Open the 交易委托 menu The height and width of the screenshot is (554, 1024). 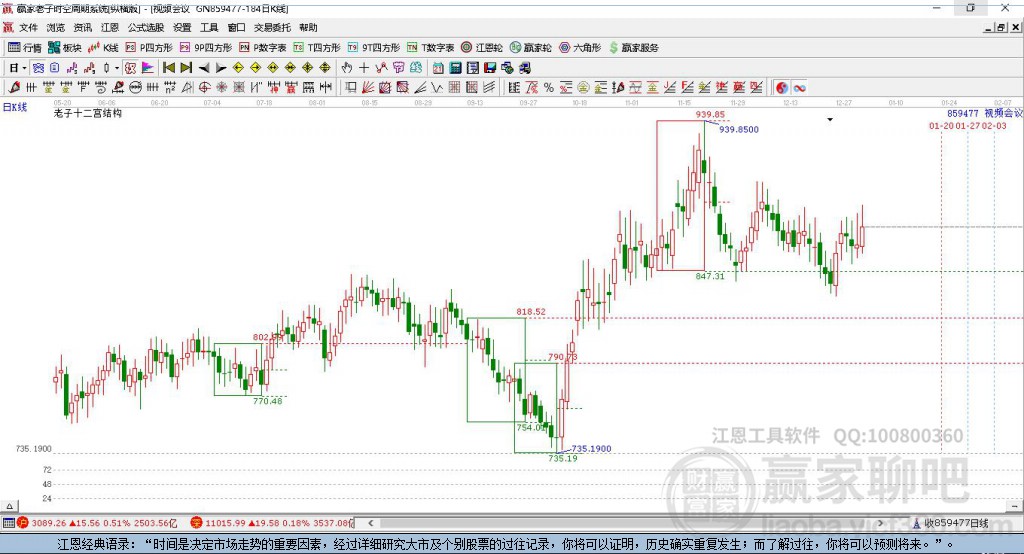coord(272,27)
